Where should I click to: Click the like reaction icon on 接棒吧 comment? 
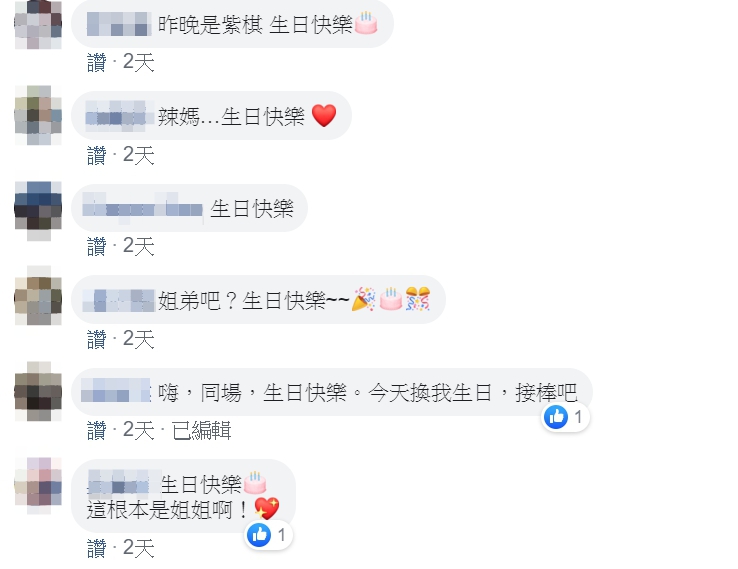[556, 417]
